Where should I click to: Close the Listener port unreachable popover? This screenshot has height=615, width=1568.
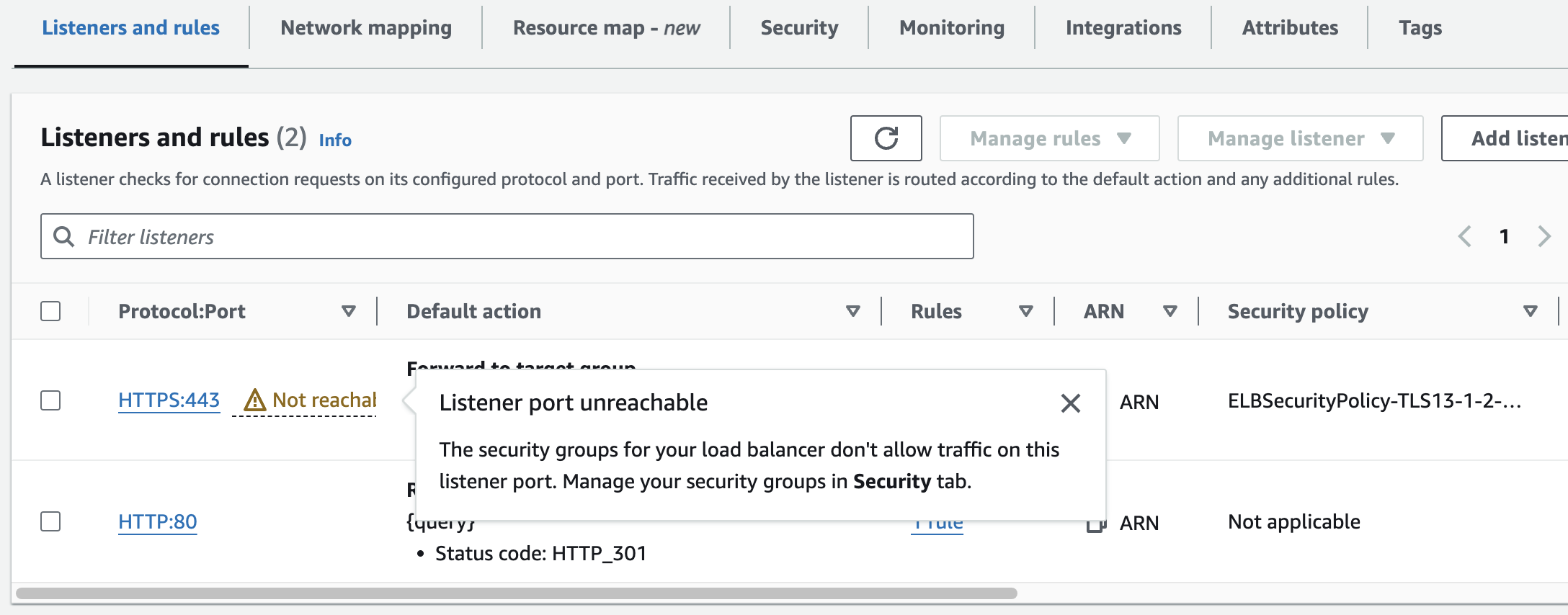pos(1071,403)
